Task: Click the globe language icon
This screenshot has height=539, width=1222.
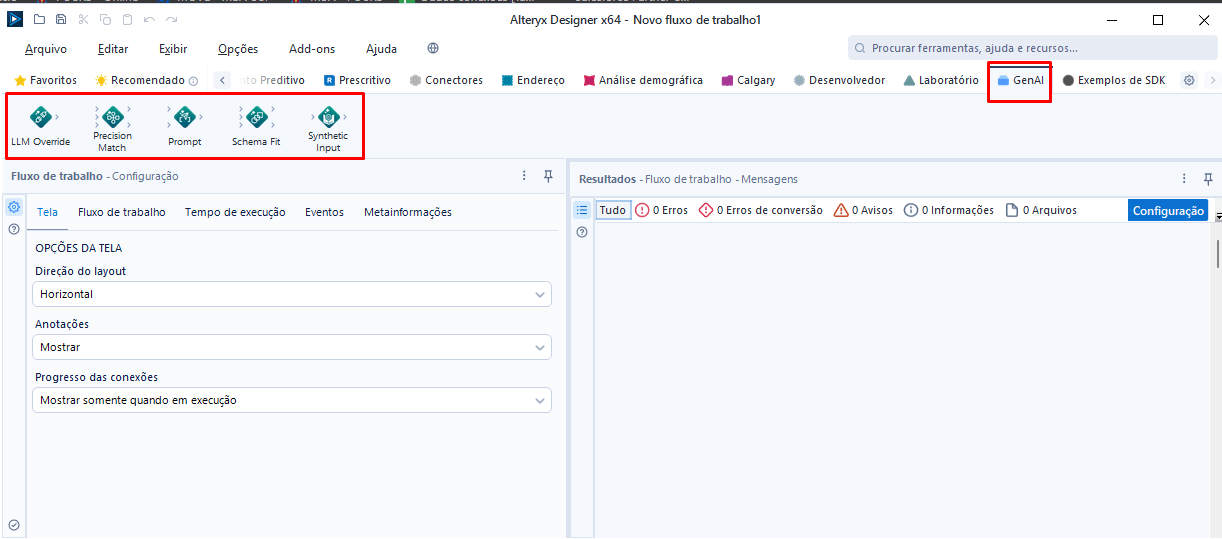Action: (433, 49)
